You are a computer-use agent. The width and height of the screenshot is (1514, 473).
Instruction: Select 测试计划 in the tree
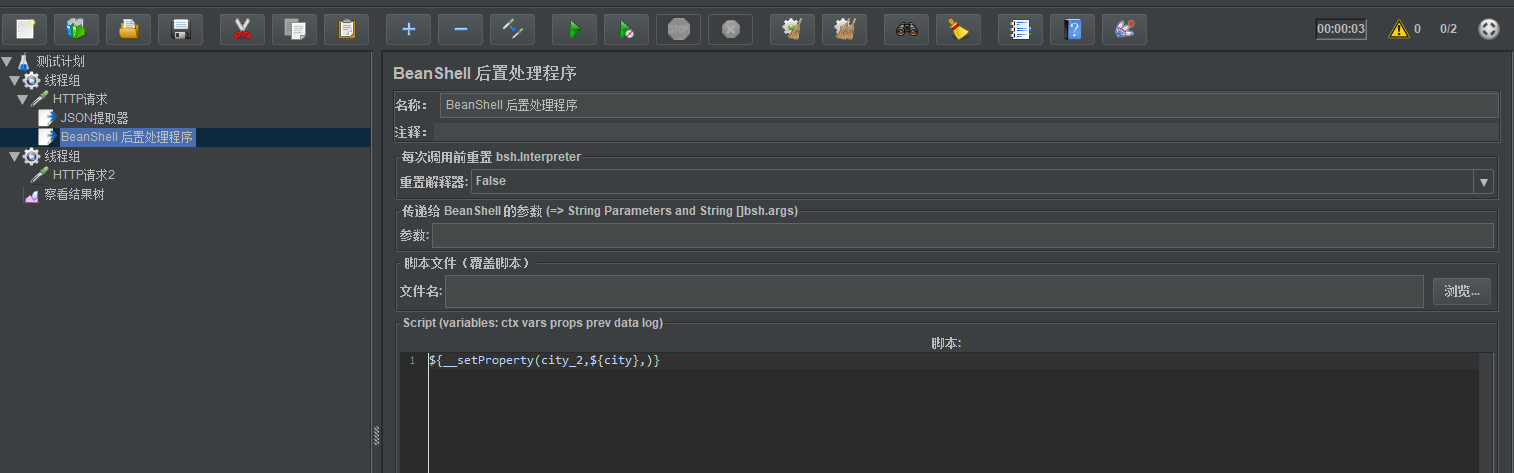pyautogui.click(x=60, y=61)
